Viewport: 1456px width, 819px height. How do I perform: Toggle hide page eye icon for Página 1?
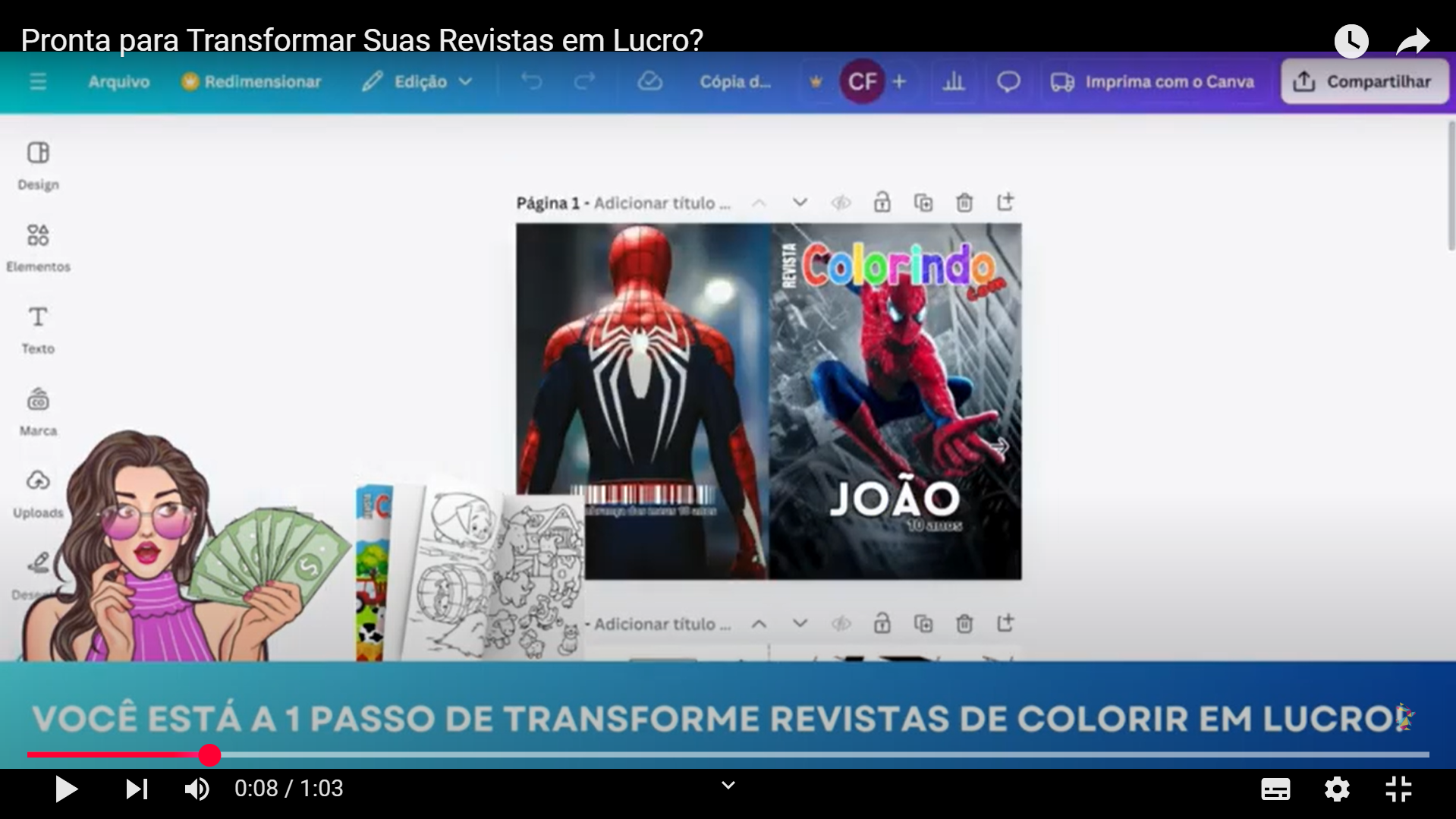click(x=841, y=203)
